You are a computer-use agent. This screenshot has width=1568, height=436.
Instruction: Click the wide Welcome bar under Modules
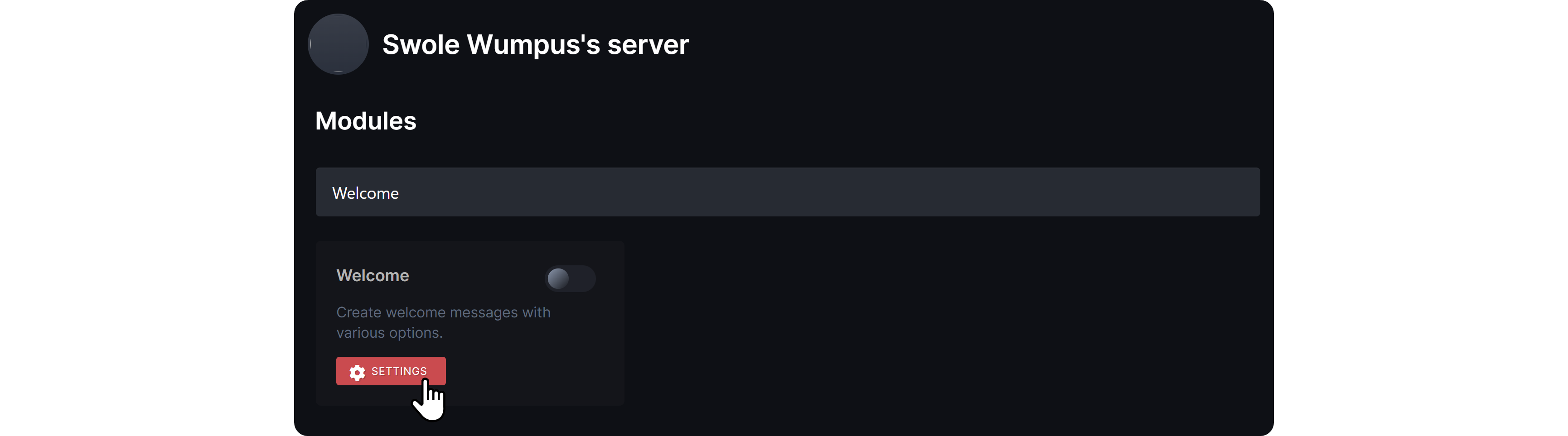click(787, 192)
